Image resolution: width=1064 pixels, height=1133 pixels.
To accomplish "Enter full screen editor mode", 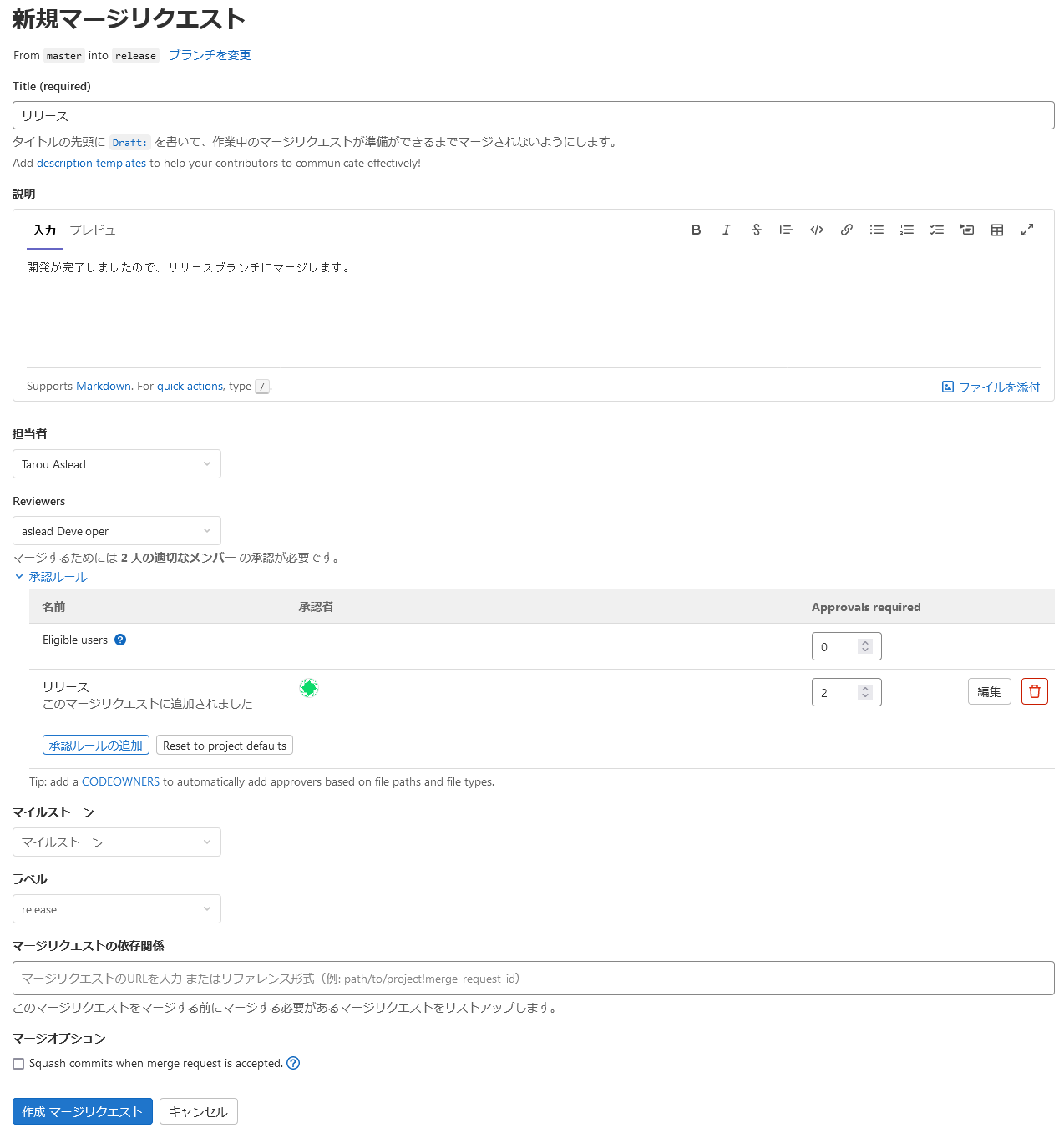I will 1027,230.
